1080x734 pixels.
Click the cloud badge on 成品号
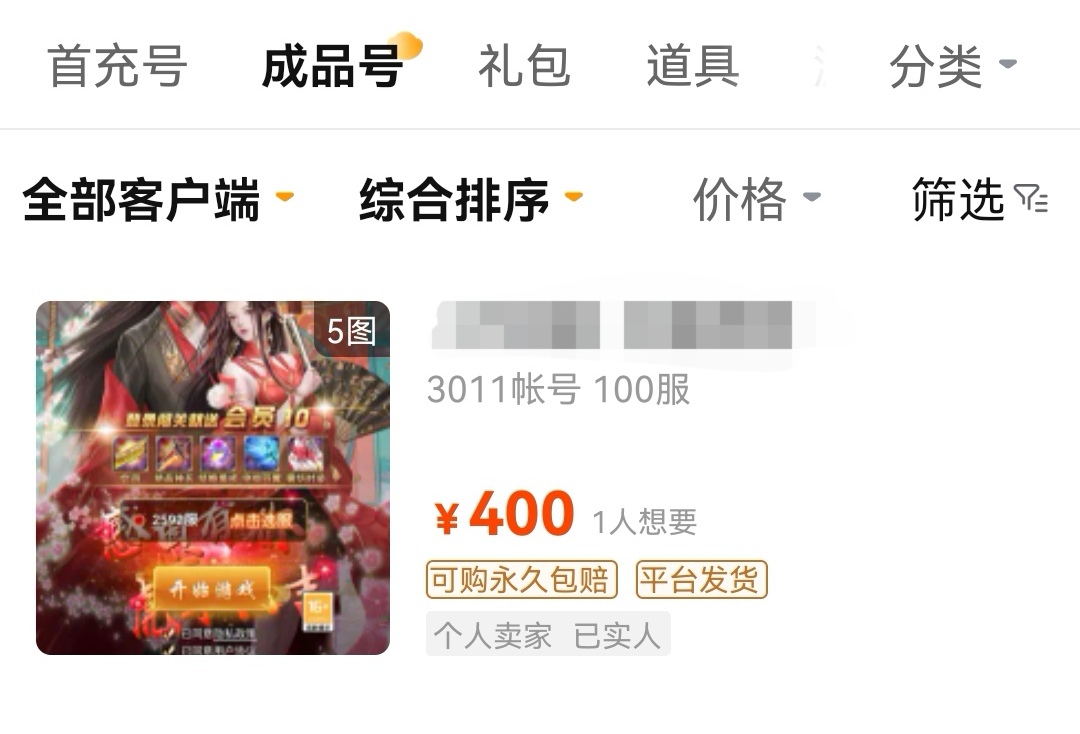(406, 45)
